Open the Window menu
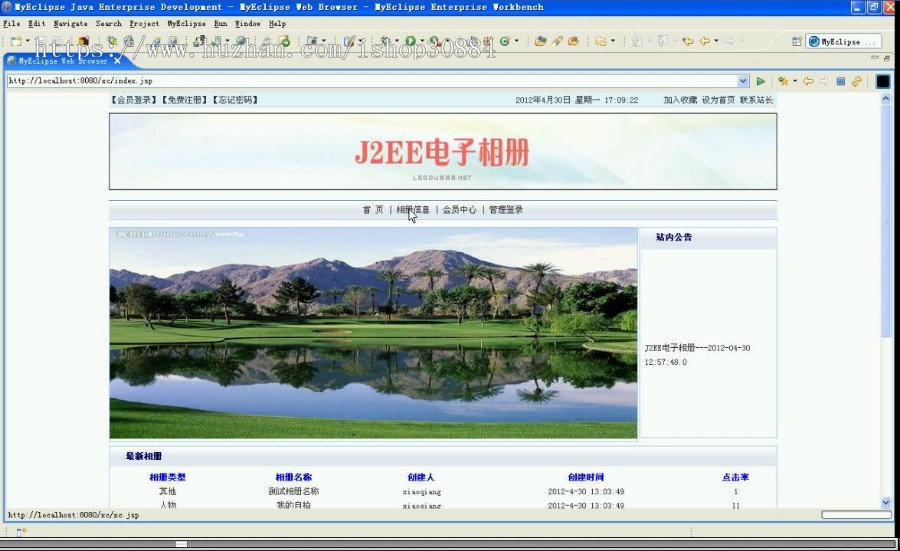The width and height of the screenshot is (900, 551). [247, 24]
